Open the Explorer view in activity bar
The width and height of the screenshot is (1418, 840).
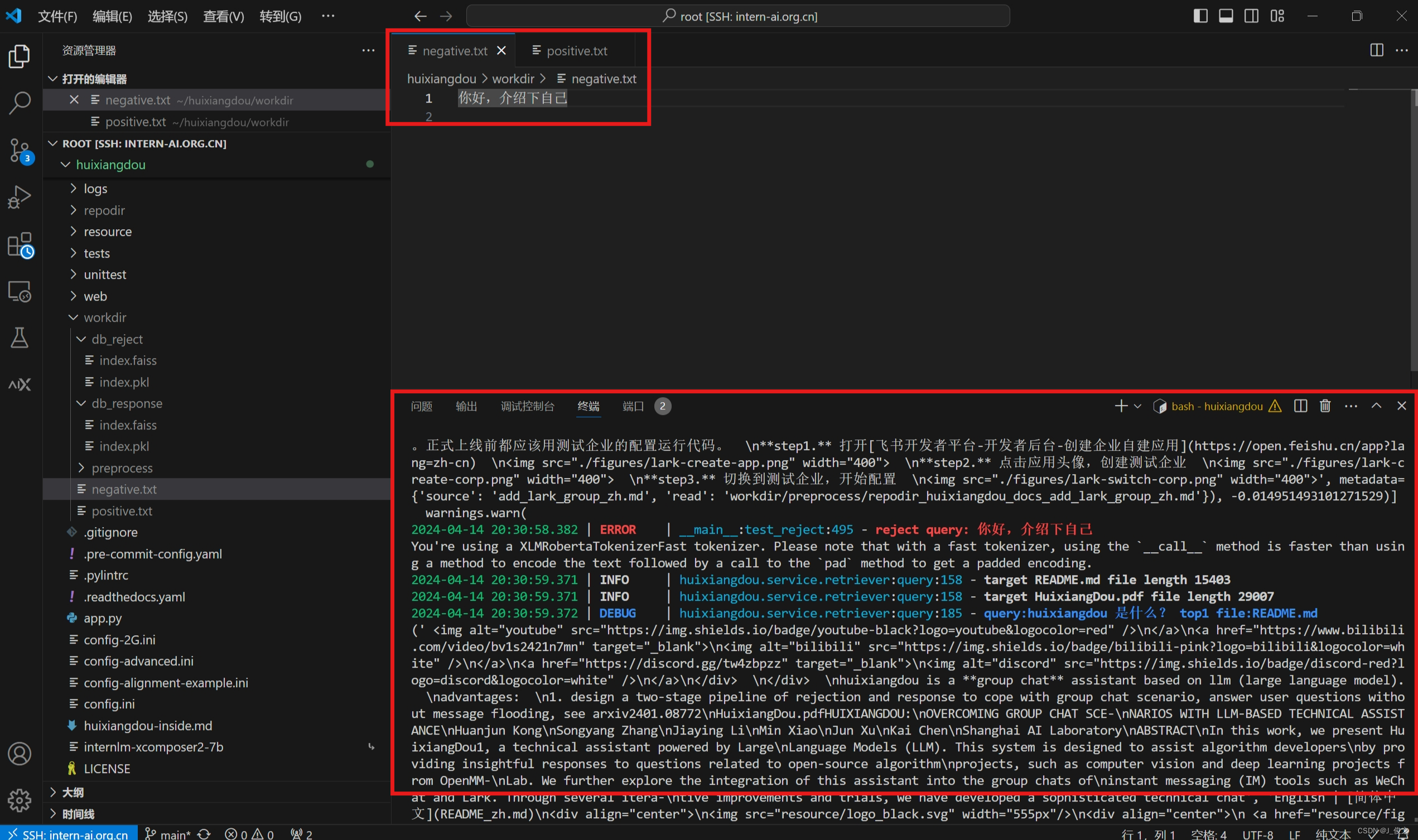(20, 56)
